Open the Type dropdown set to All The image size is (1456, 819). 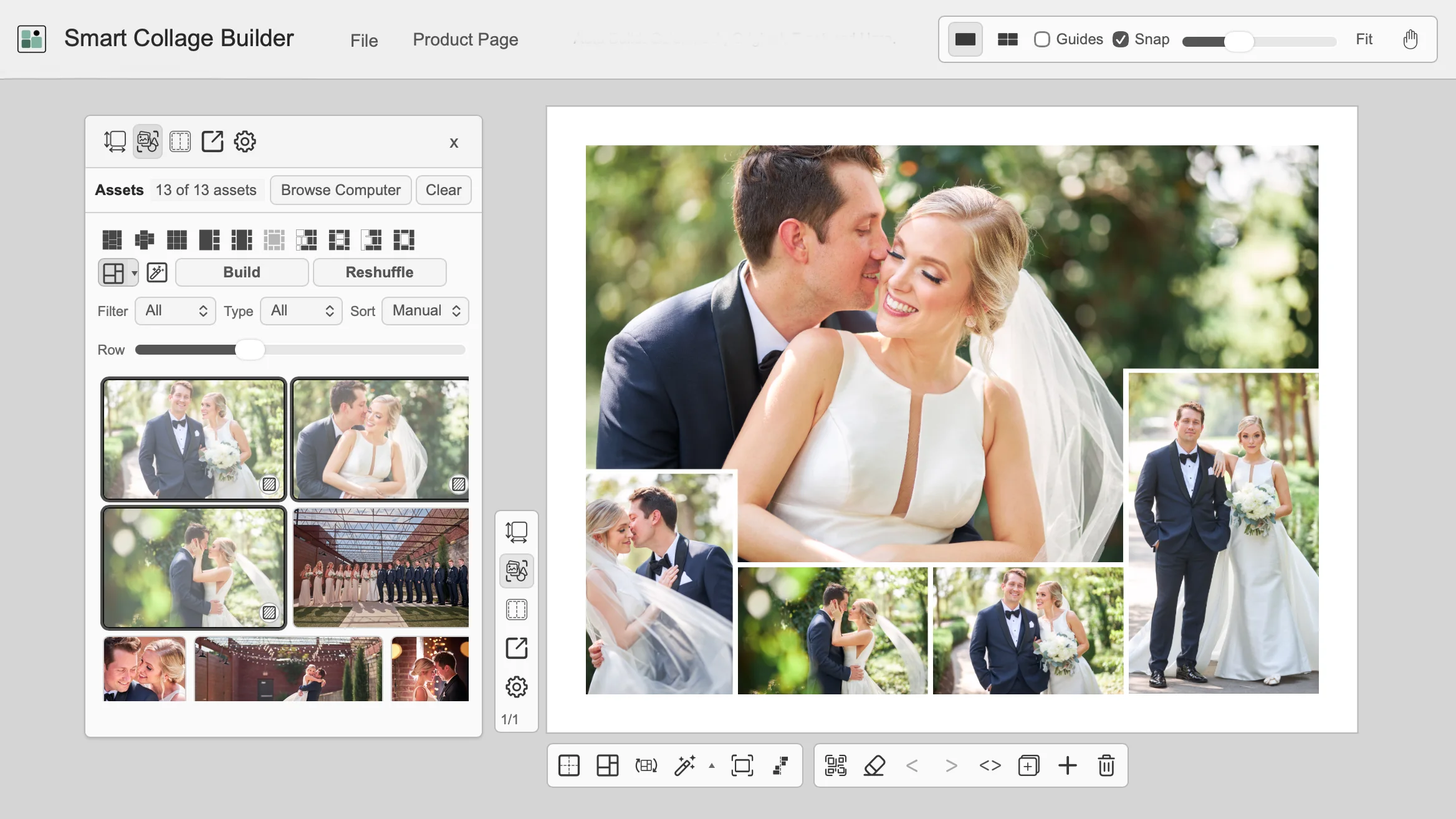click(302, 310)
